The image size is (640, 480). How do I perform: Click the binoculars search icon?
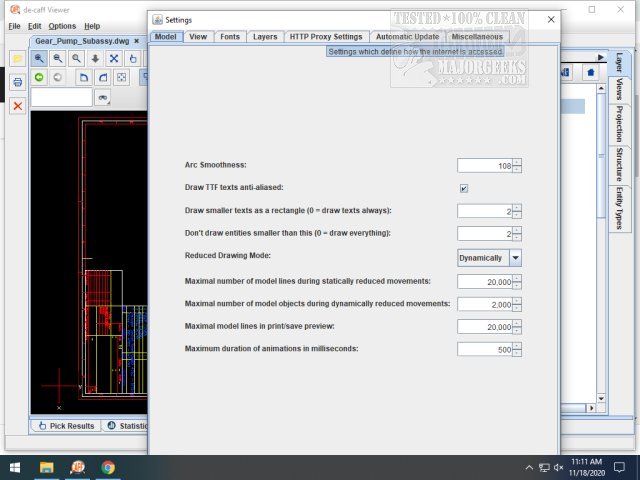[102, 97]
